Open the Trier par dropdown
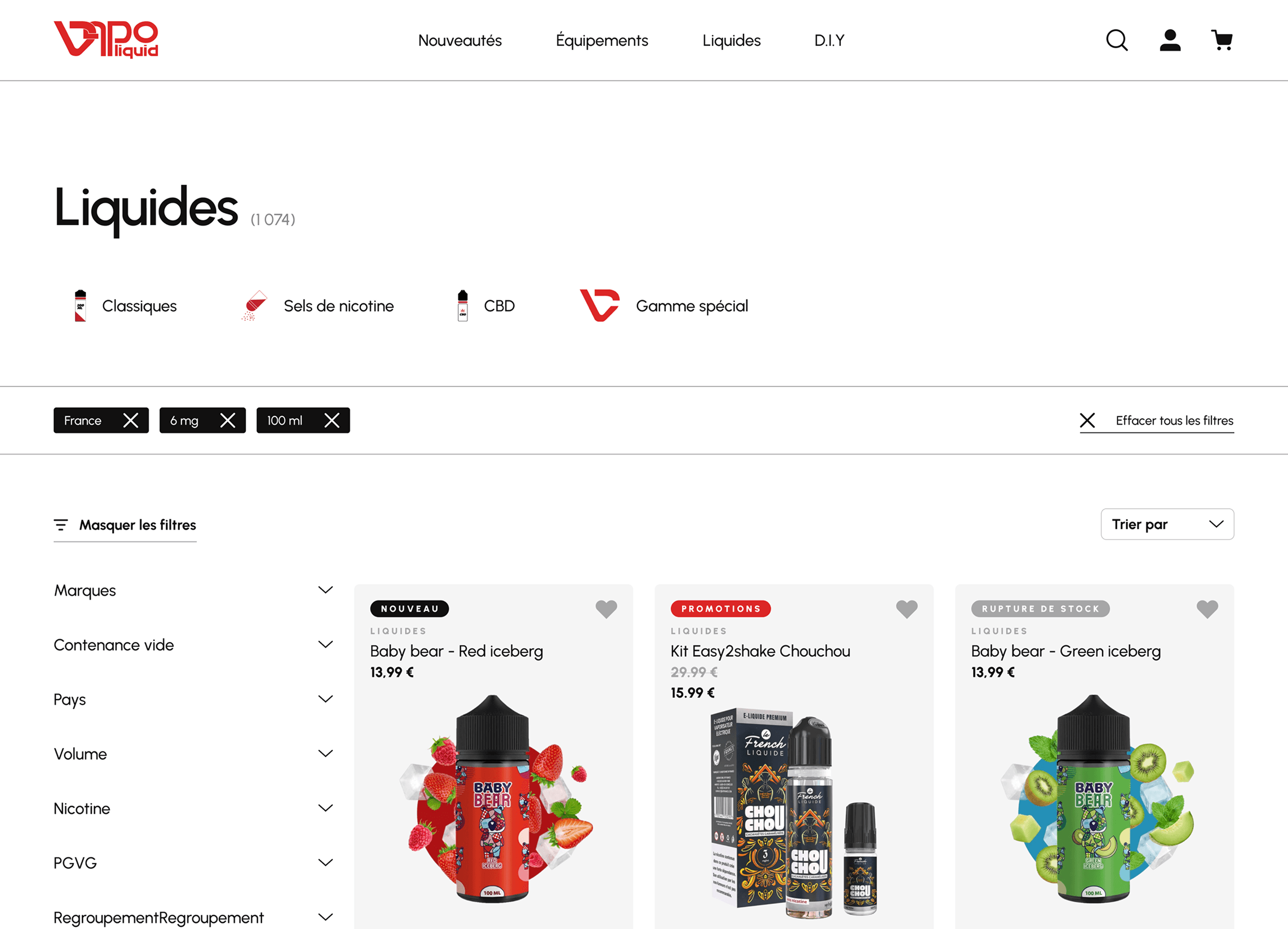 click(x=1167, y=524)
